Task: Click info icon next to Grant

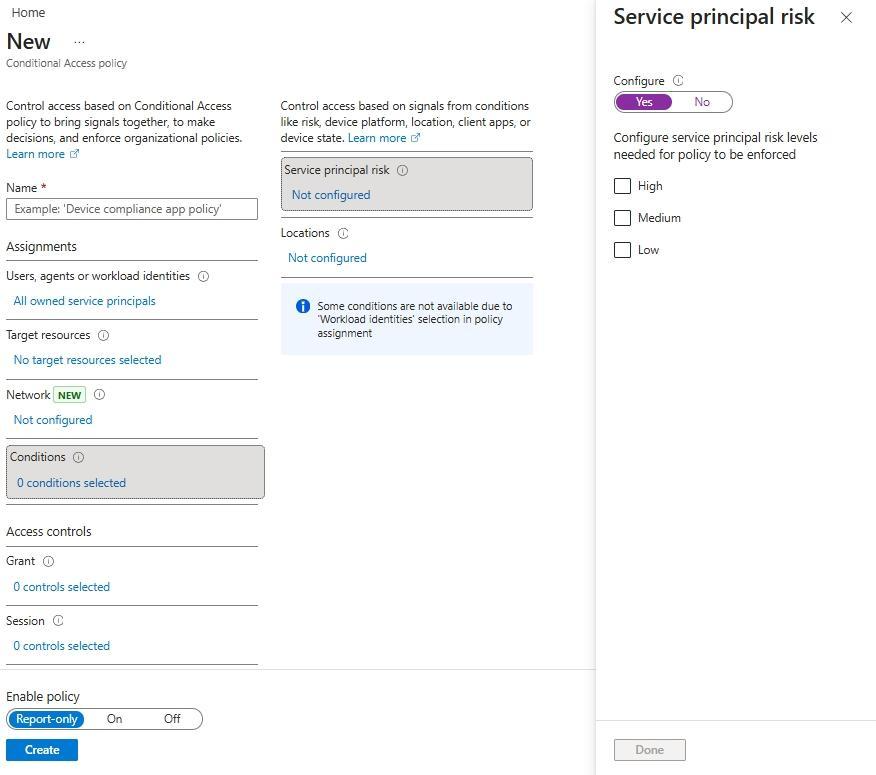Action: point(48,561)
